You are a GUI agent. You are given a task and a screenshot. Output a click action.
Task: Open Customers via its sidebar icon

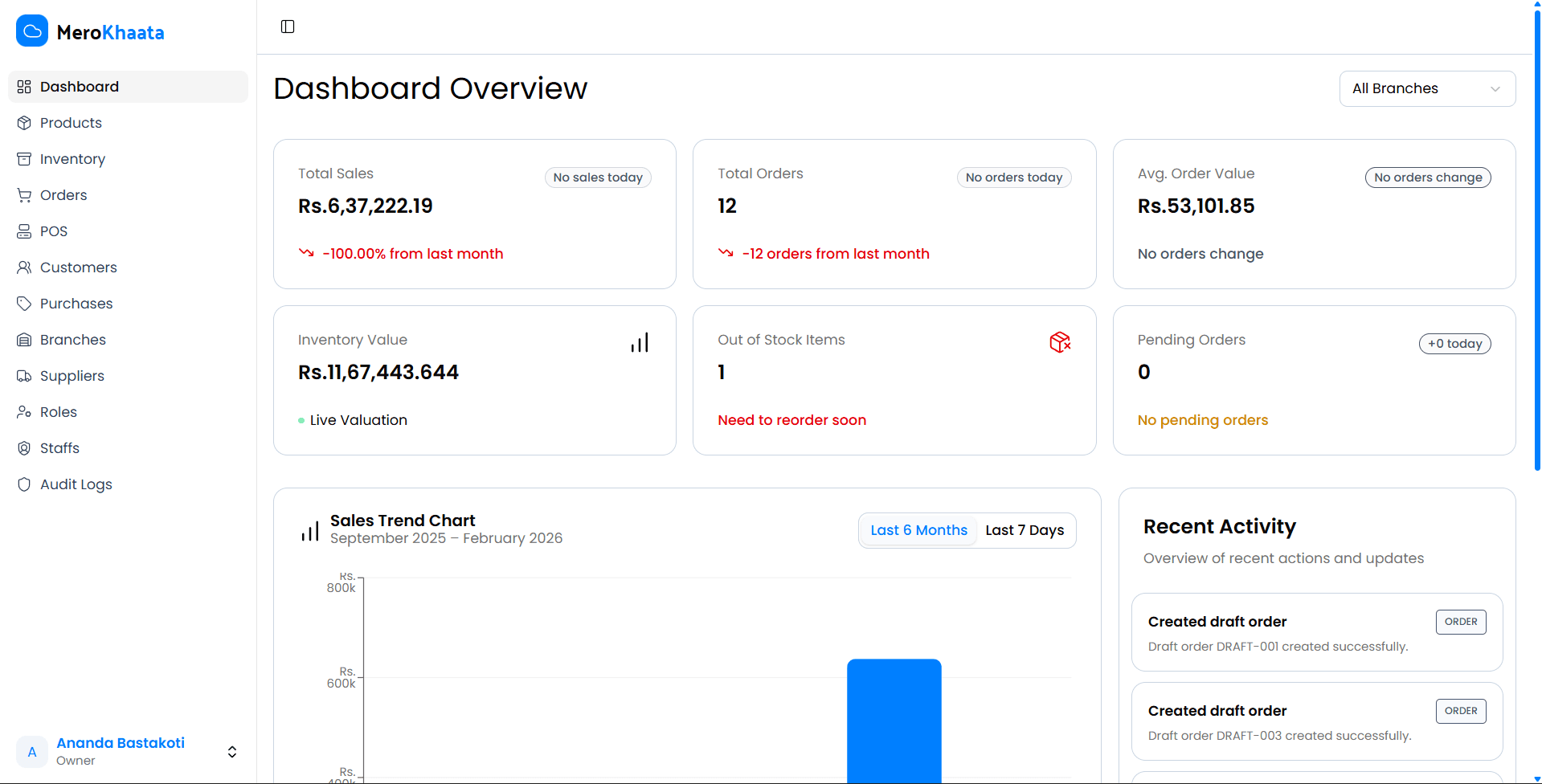coord(25,267)
